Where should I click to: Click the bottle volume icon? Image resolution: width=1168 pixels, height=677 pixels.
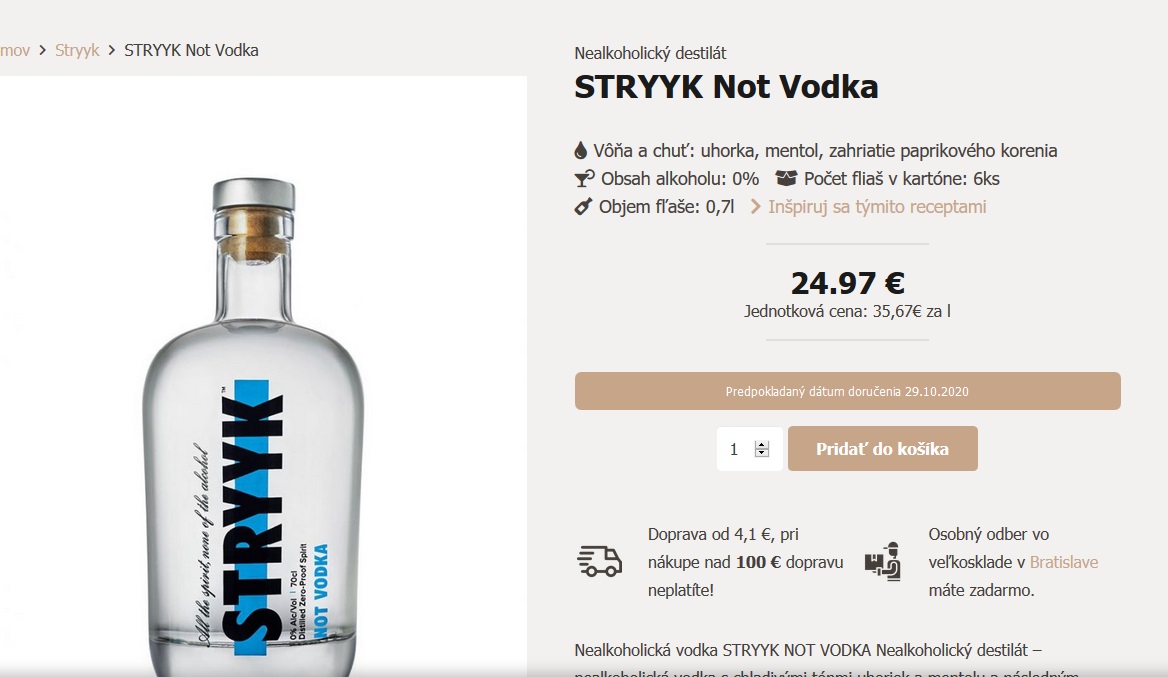click(584, 207)
